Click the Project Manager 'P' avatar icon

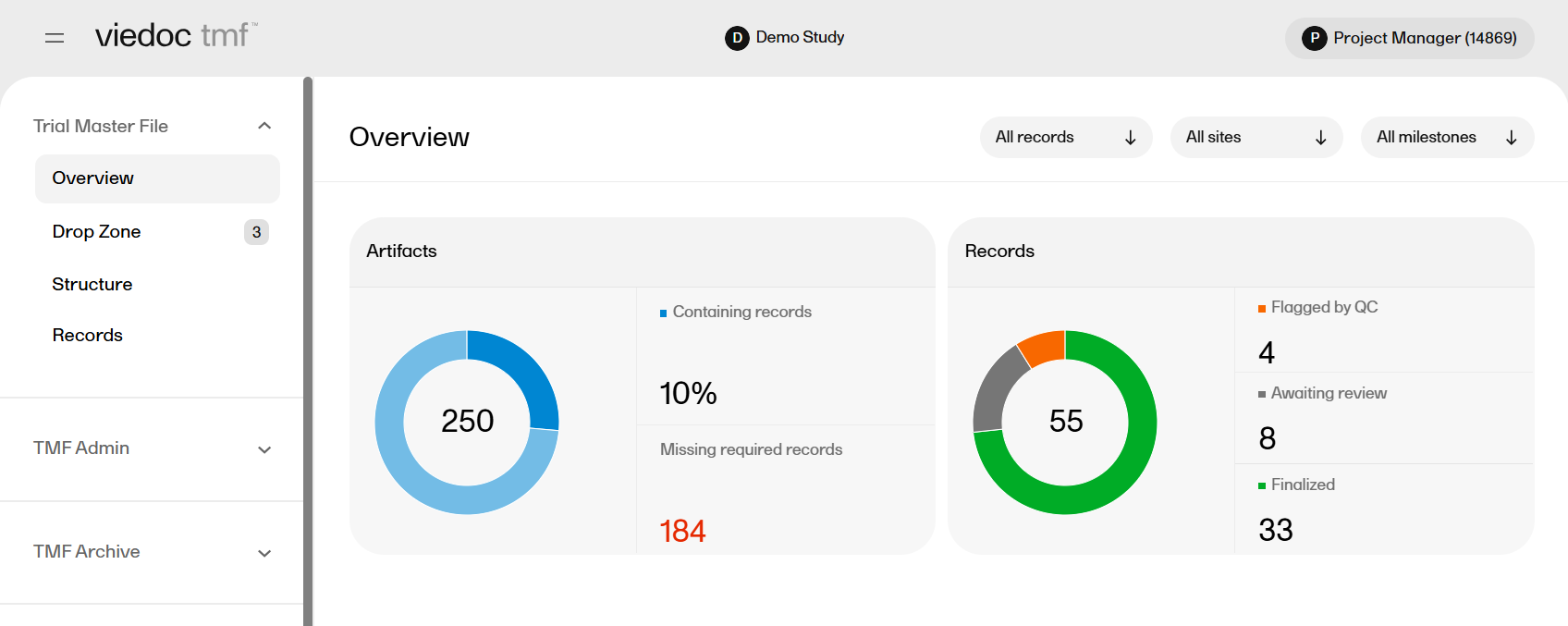coord(1314,38)
